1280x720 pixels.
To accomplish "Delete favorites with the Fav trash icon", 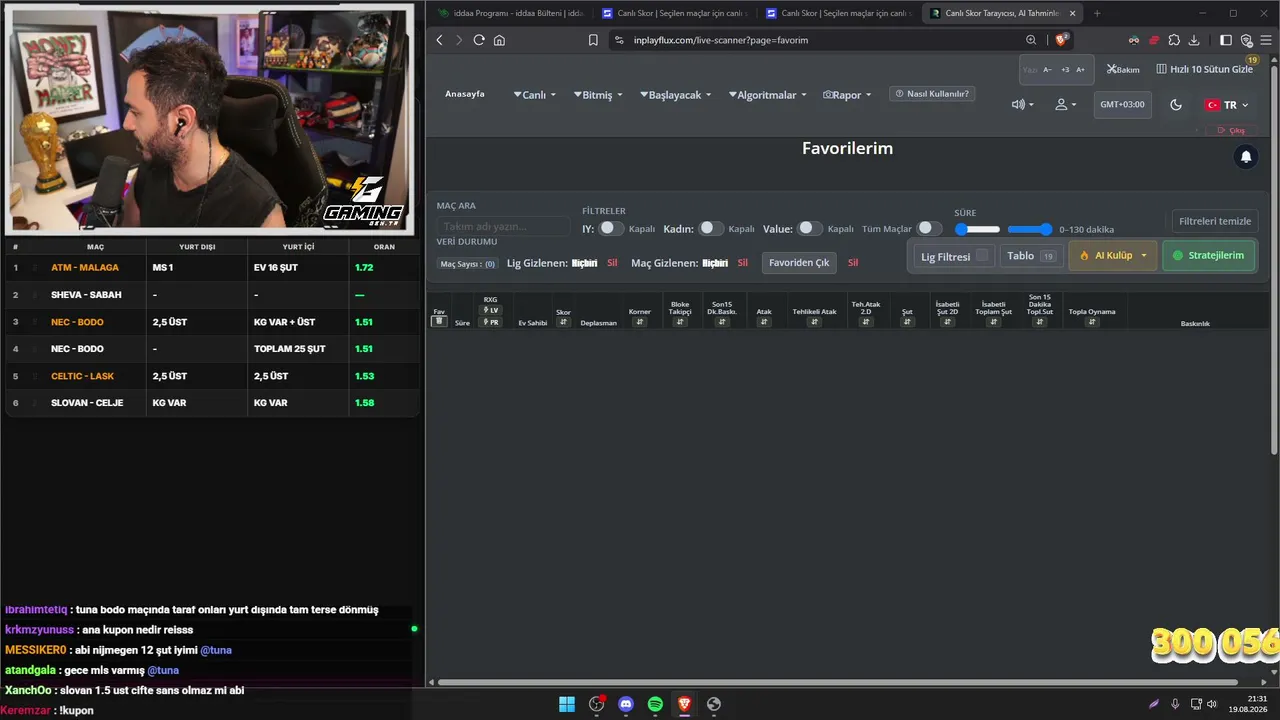I will [438, 321].
